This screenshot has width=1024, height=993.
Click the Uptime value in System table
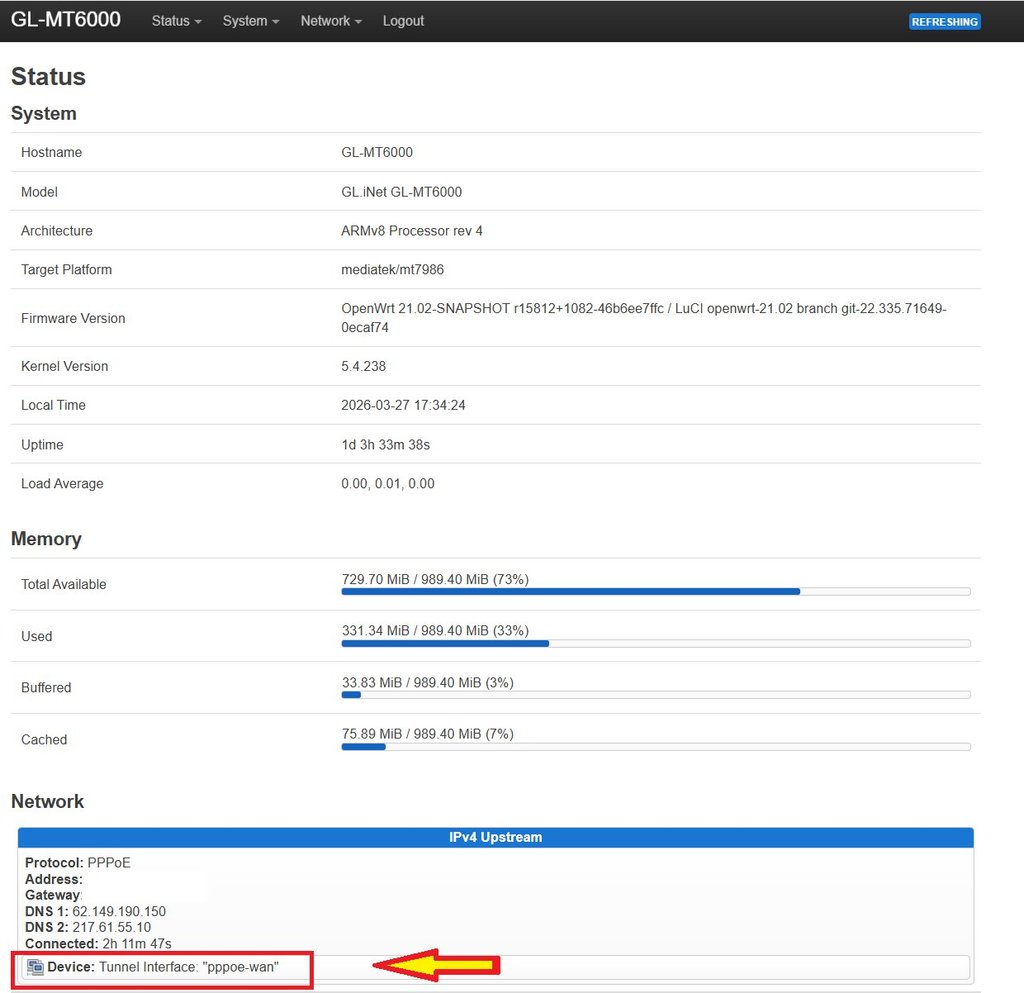click(x=385, y=444)
